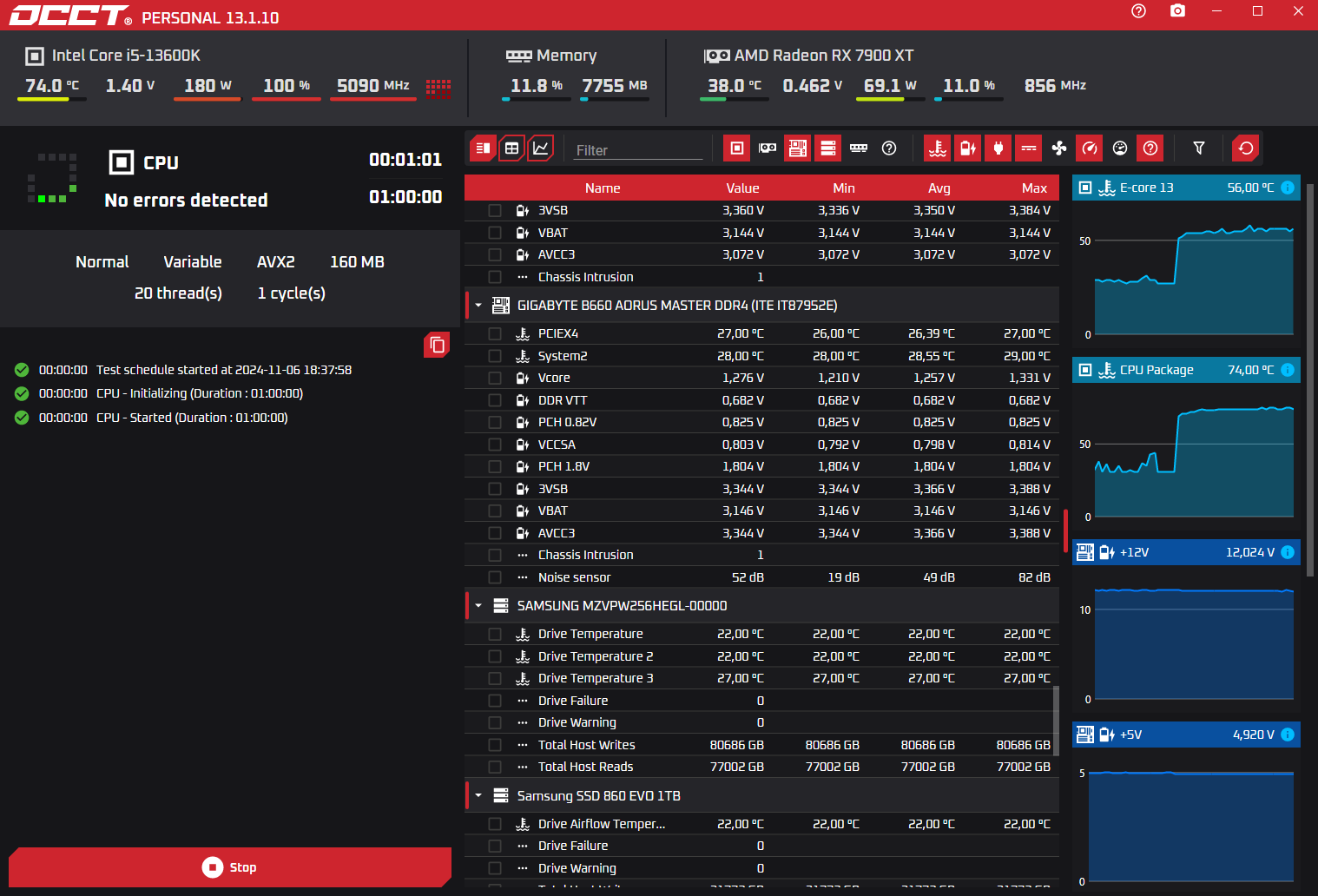Collapse the SAMSUNG MZVPW256HEGL-00000 group
This screenshot has height=896, width=1318.
[478, 606]
